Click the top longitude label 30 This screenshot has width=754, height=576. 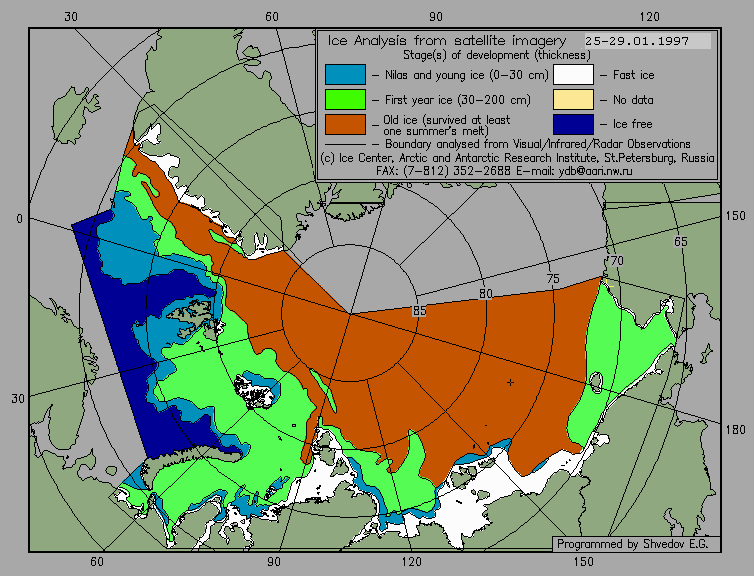pos(71,17)
